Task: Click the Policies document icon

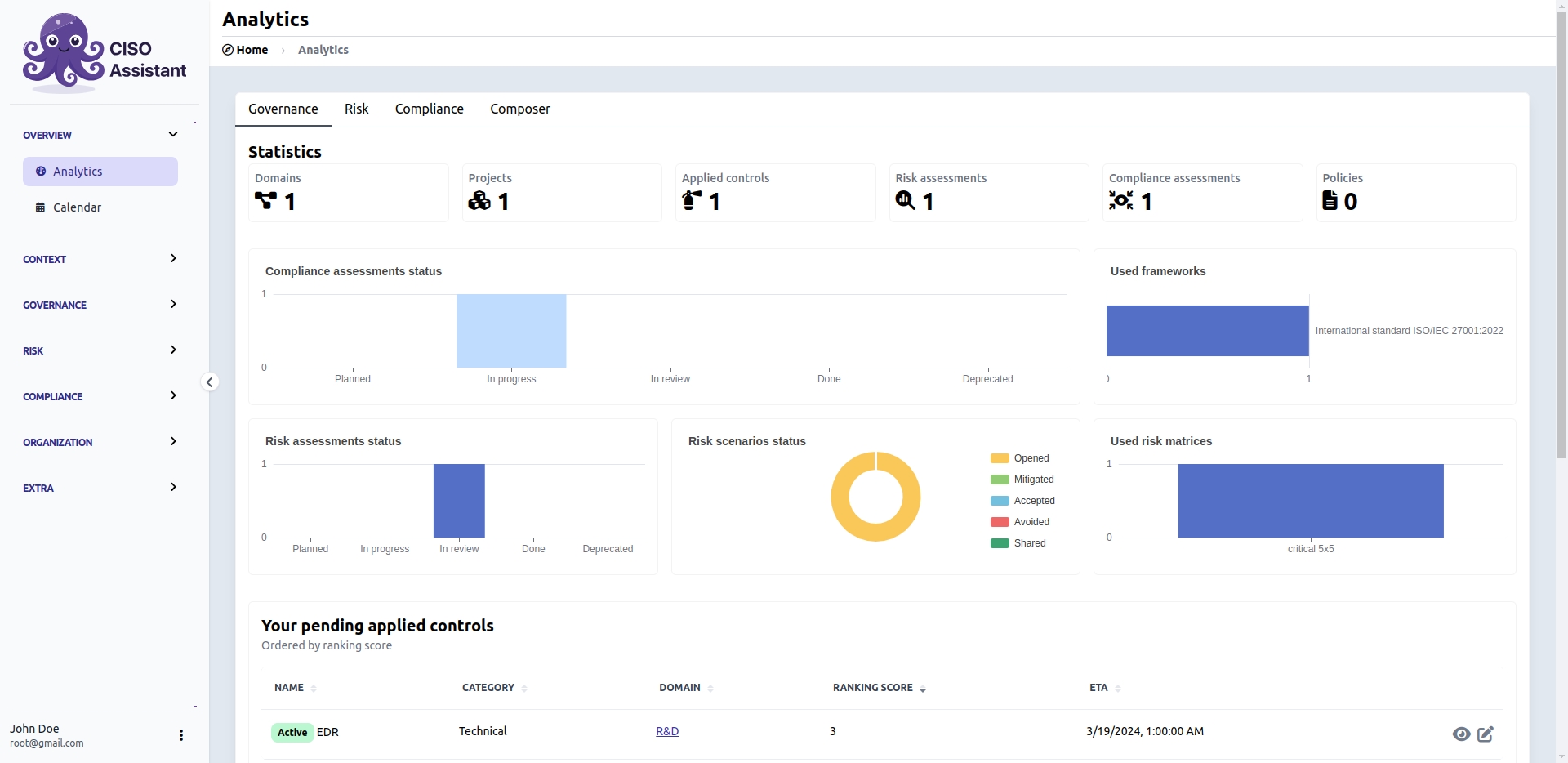Action: point(1330,200)
